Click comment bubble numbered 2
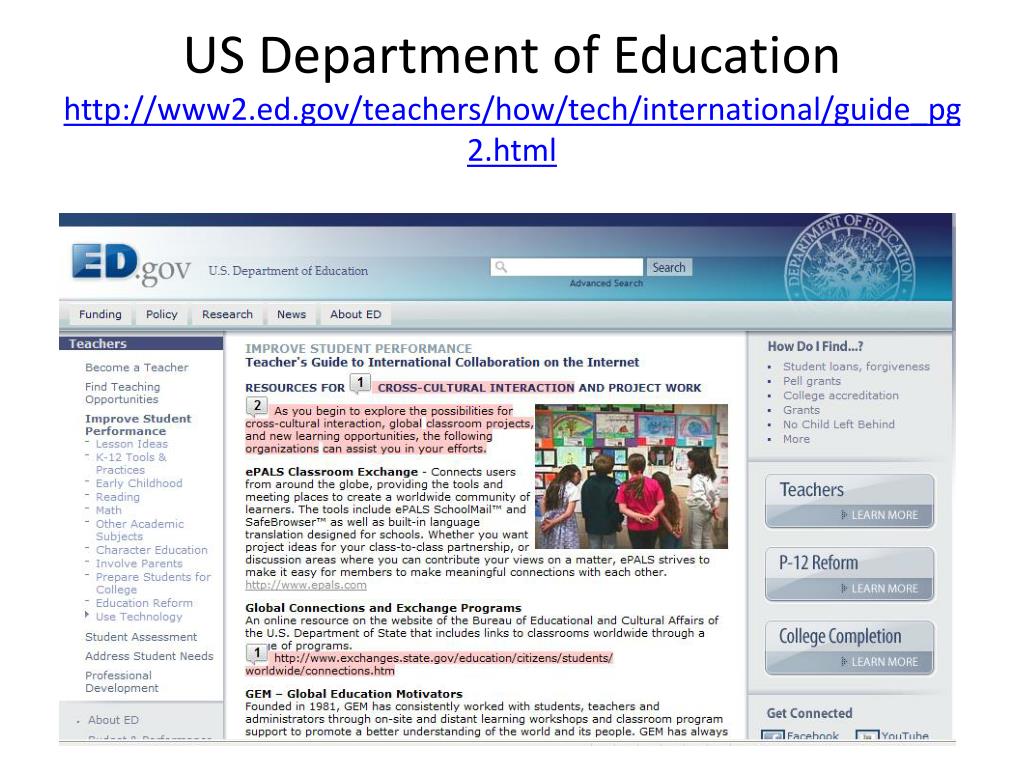This screenshot has height=768, width=1024. [x=257, y=407]
